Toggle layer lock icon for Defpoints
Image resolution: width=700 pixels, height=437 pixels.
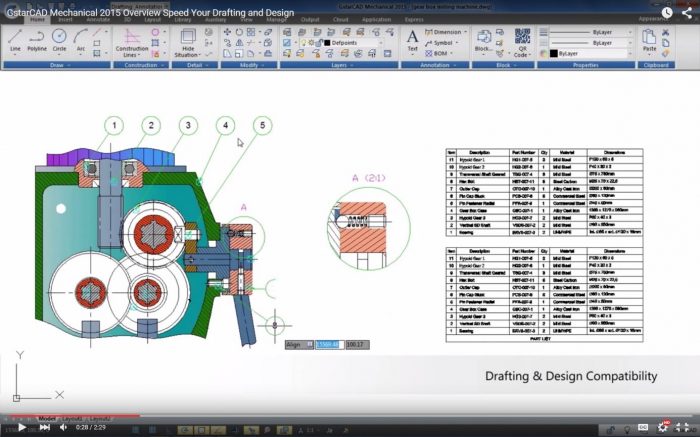[x=319, y=43]
